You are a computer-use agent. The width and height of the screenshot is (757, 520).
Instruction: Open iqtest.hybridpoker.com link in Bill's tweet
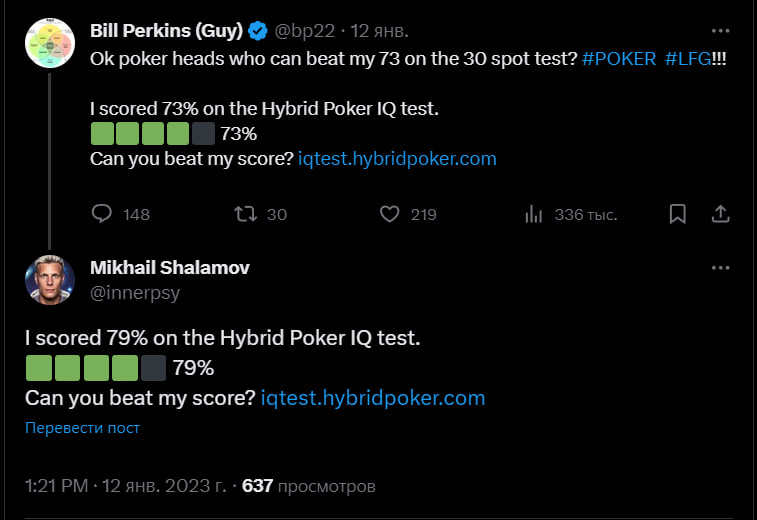(397, 158)
